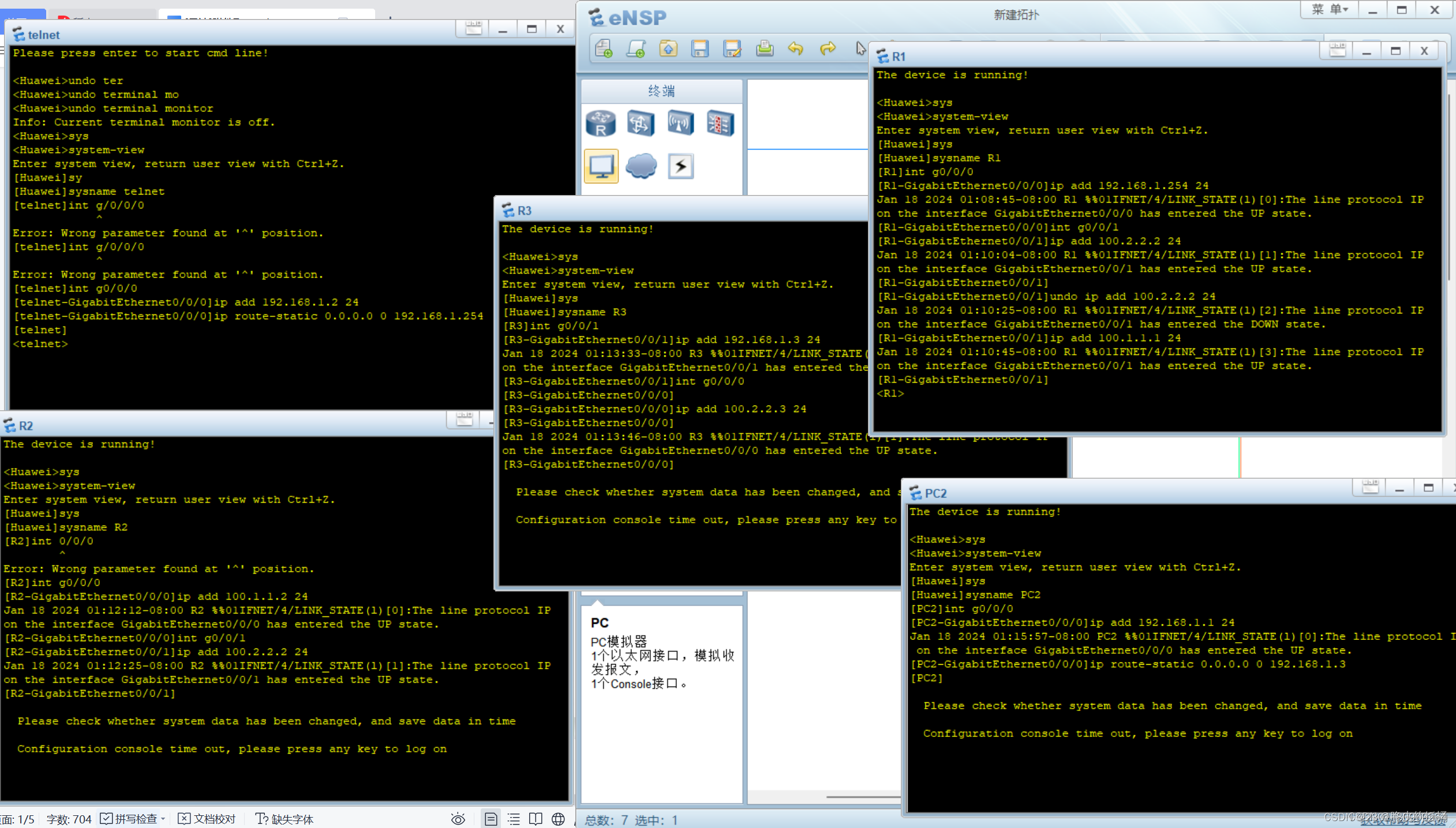Select the Router device category icon
This screenshot has height=828, width=1456.
tap(601, 123)
